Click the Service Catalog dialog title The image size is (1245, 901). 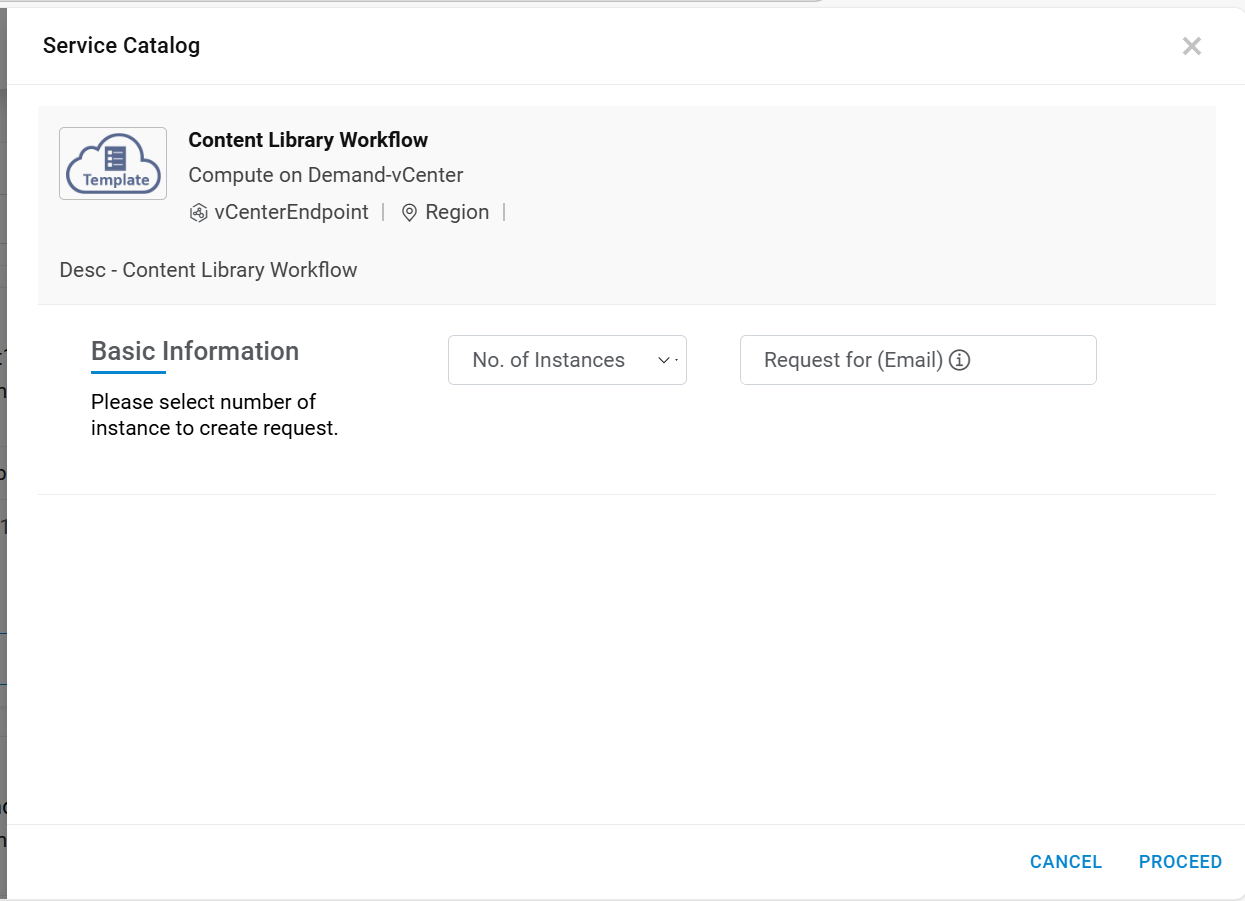click(x=121, y=46)
